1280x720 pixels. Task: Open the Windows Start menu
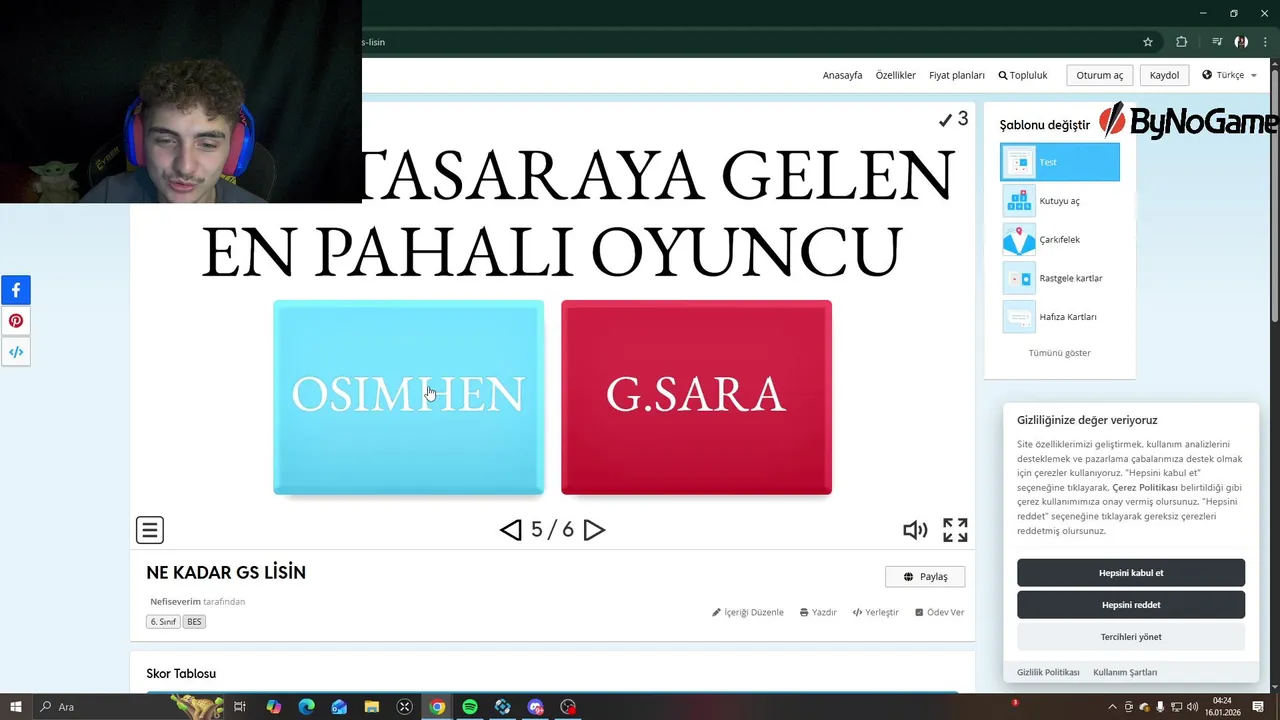point(15,707)
